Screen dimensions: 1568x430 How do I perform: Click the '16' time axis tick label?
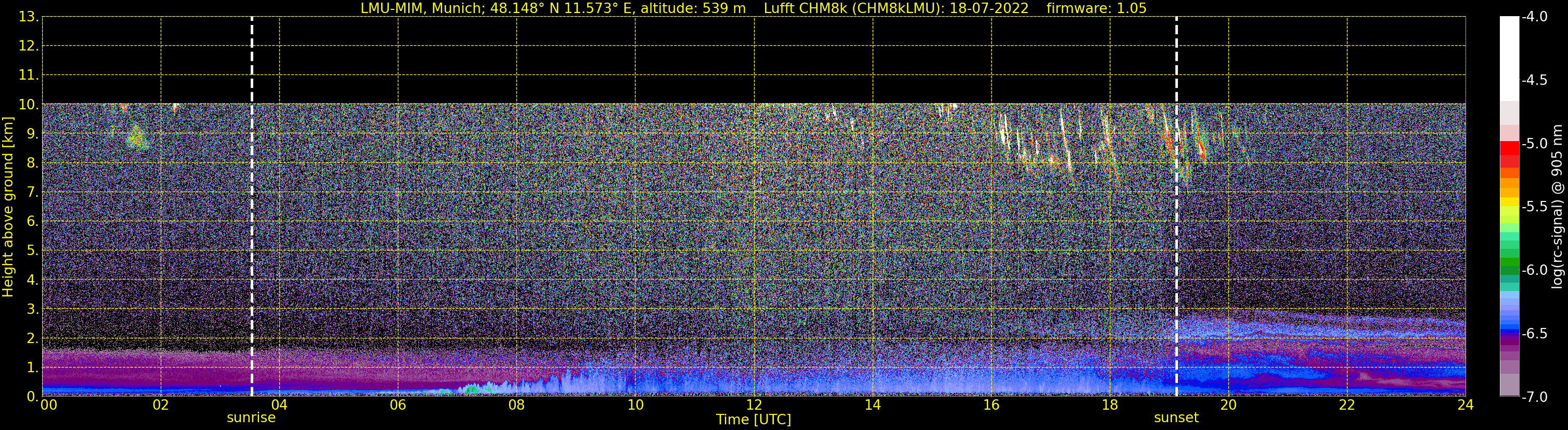[992, 405]
